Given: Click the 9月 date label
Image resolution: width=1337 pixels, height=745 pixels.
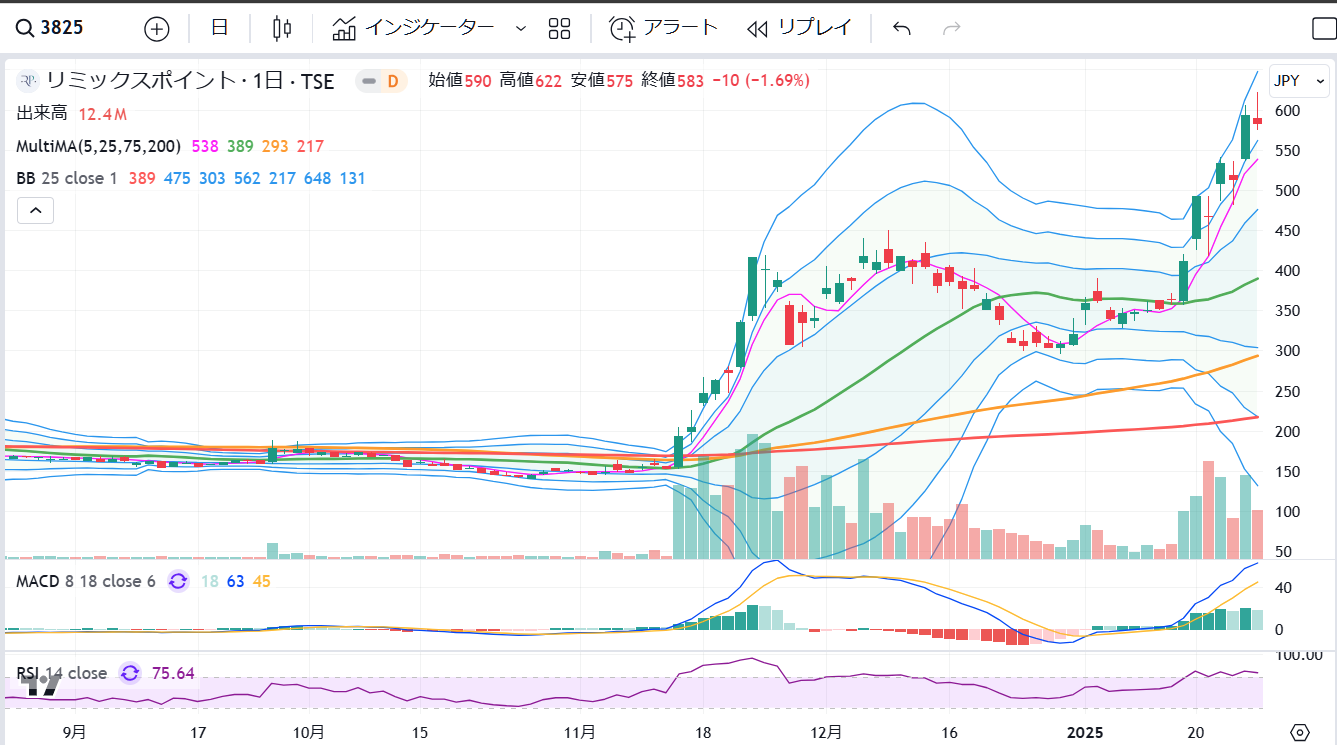Looking at the screenshot, I should 74,731.
